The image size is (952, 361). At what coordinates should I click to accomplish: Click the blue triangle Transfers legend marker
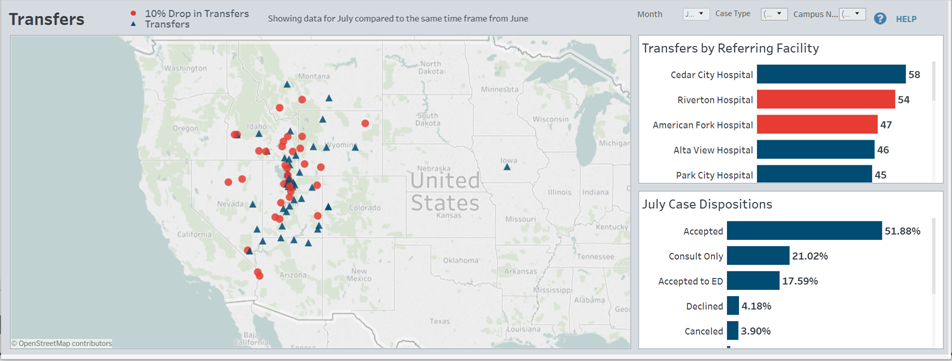pyautogui.click(x=133, y=25)
